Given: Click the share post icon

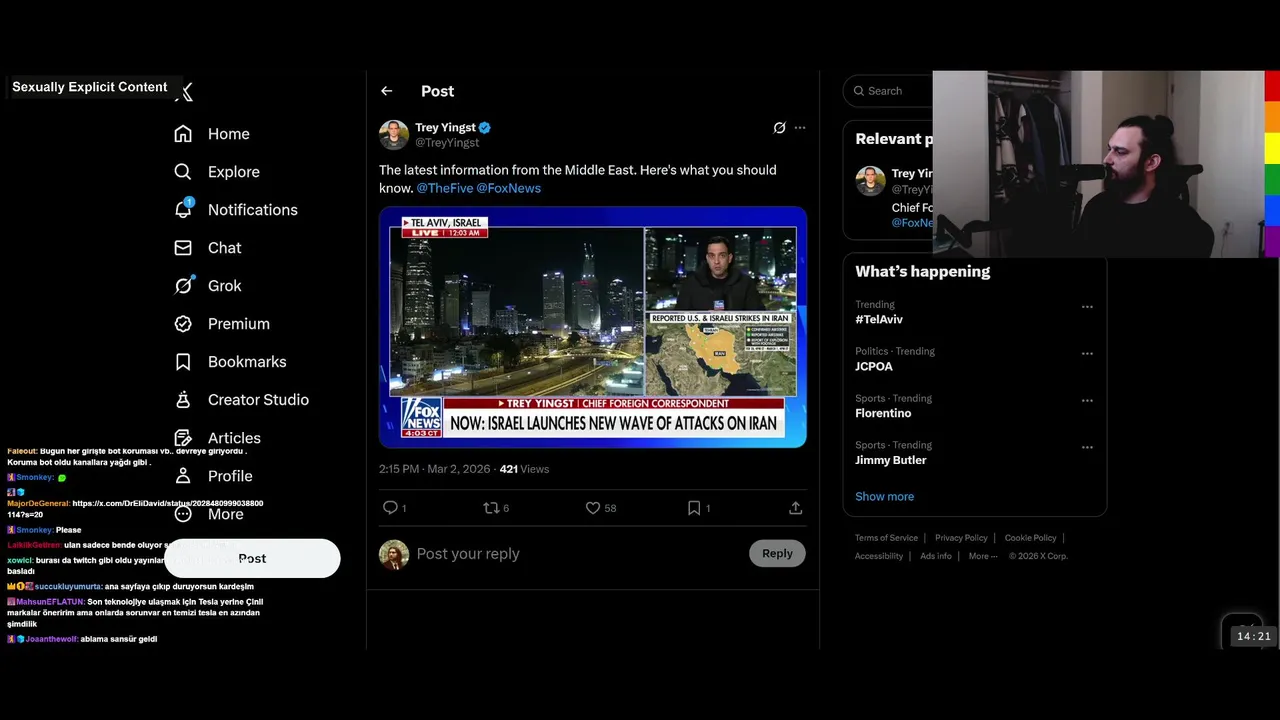Looking at the screenshot, I should (x=796, y=508).
